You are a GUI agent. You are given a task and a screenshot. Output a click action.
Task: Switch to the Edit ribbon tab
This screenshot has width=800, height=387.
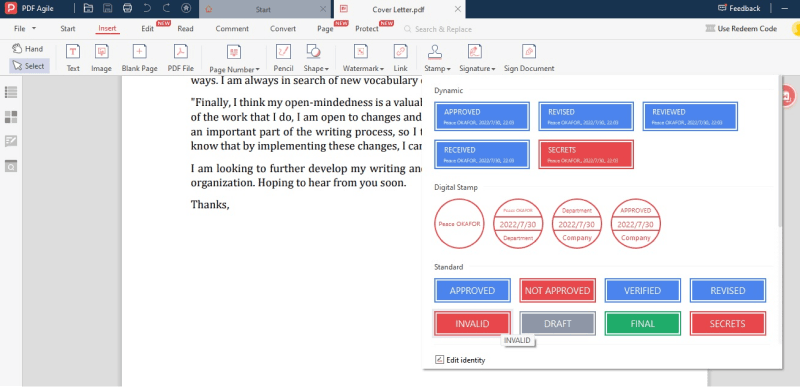tap(147, 29)
